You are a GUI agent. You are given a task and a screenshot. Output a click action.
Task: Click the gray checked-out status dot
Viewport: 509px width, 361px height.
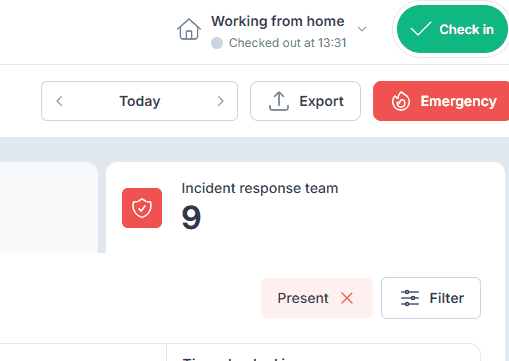217,43
